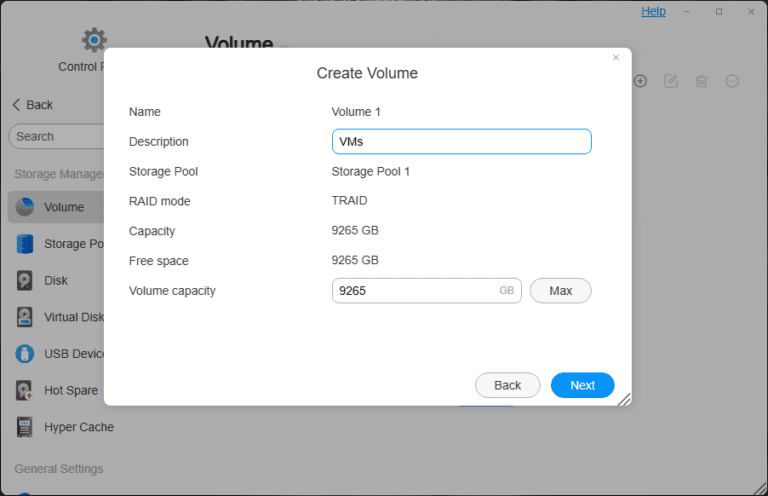Click the Hyper Cache icon
Viewport: 768px width, 496px height.
(25, 427)
